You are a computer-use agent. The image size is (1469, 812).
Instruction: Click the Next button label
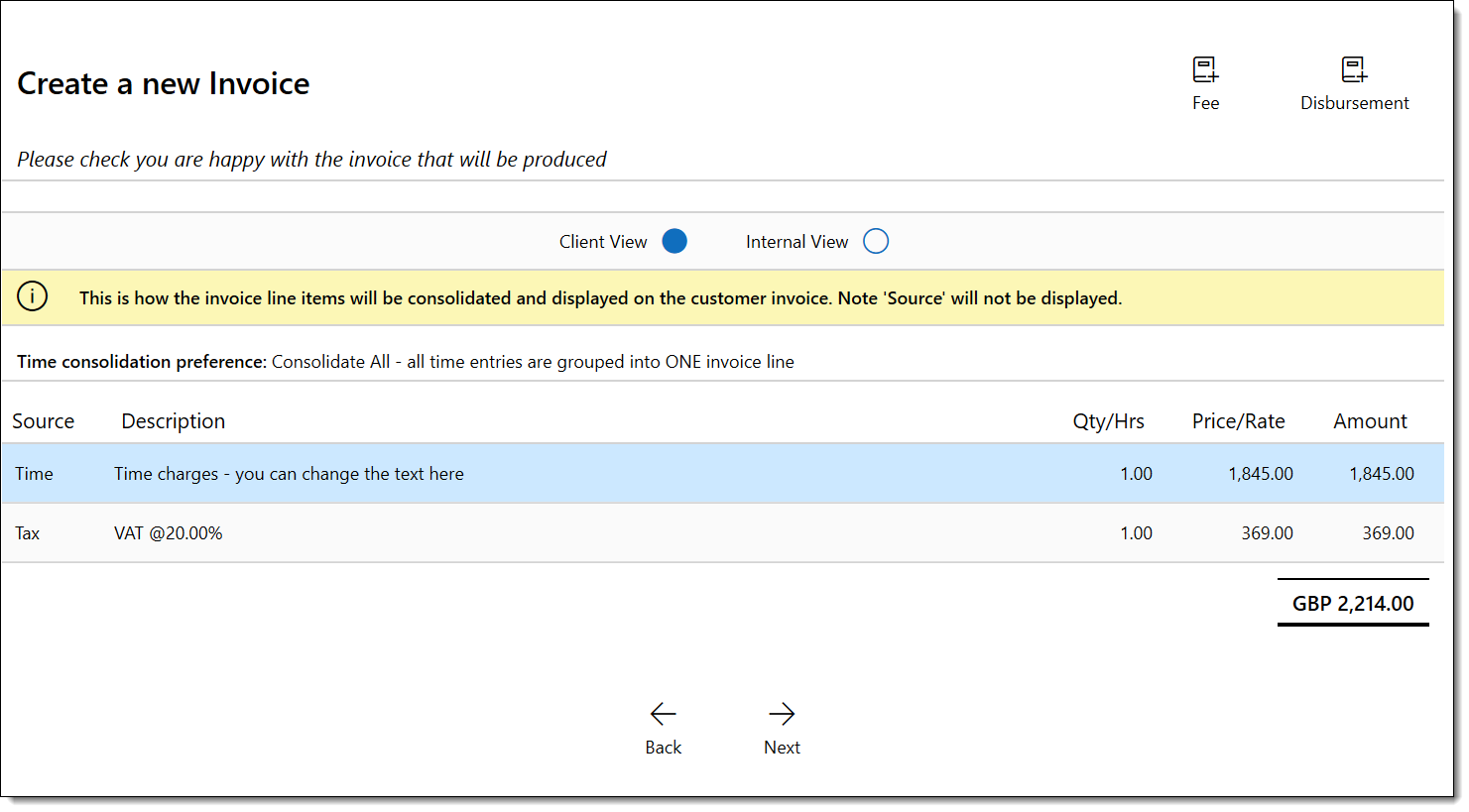tap(782, 747)
